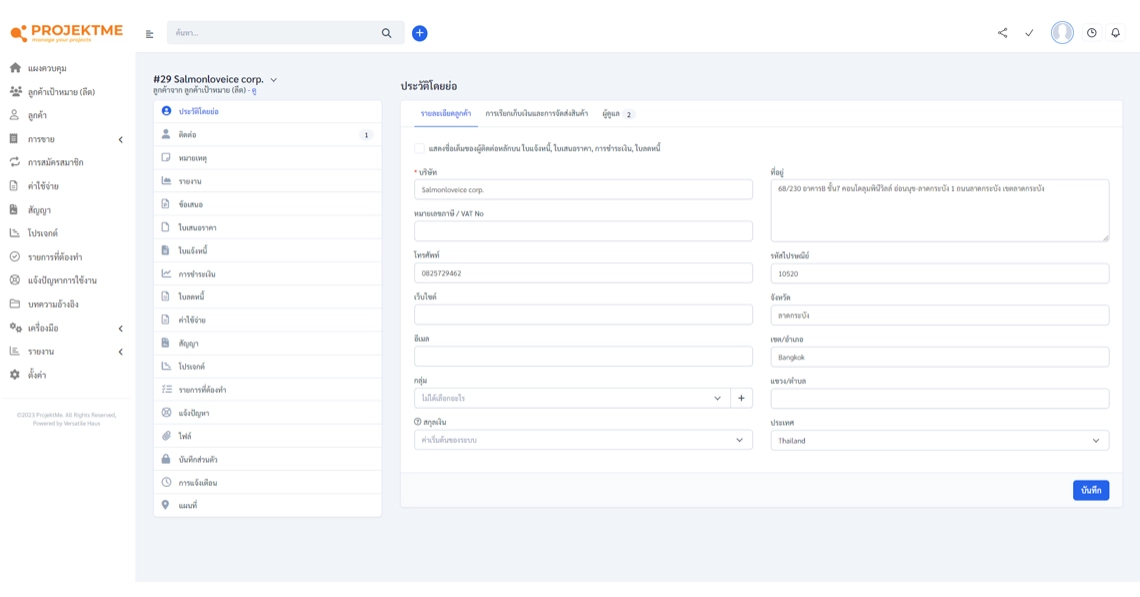Click the โทรศัพท์ phone input field
This screenshot has width=1140, height=597.
click(583, 273)
